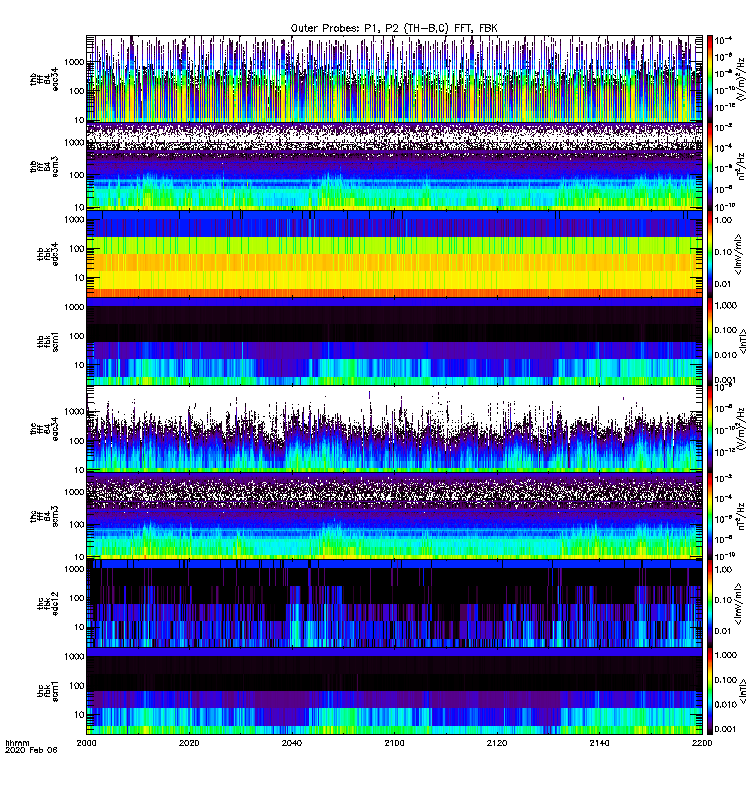Click the plot title 'Outer Probes: P1, P2 (TH-B,C) FFT, FBK'
Viewport: 750px width, 800px height.
click(x=393, y=29)
